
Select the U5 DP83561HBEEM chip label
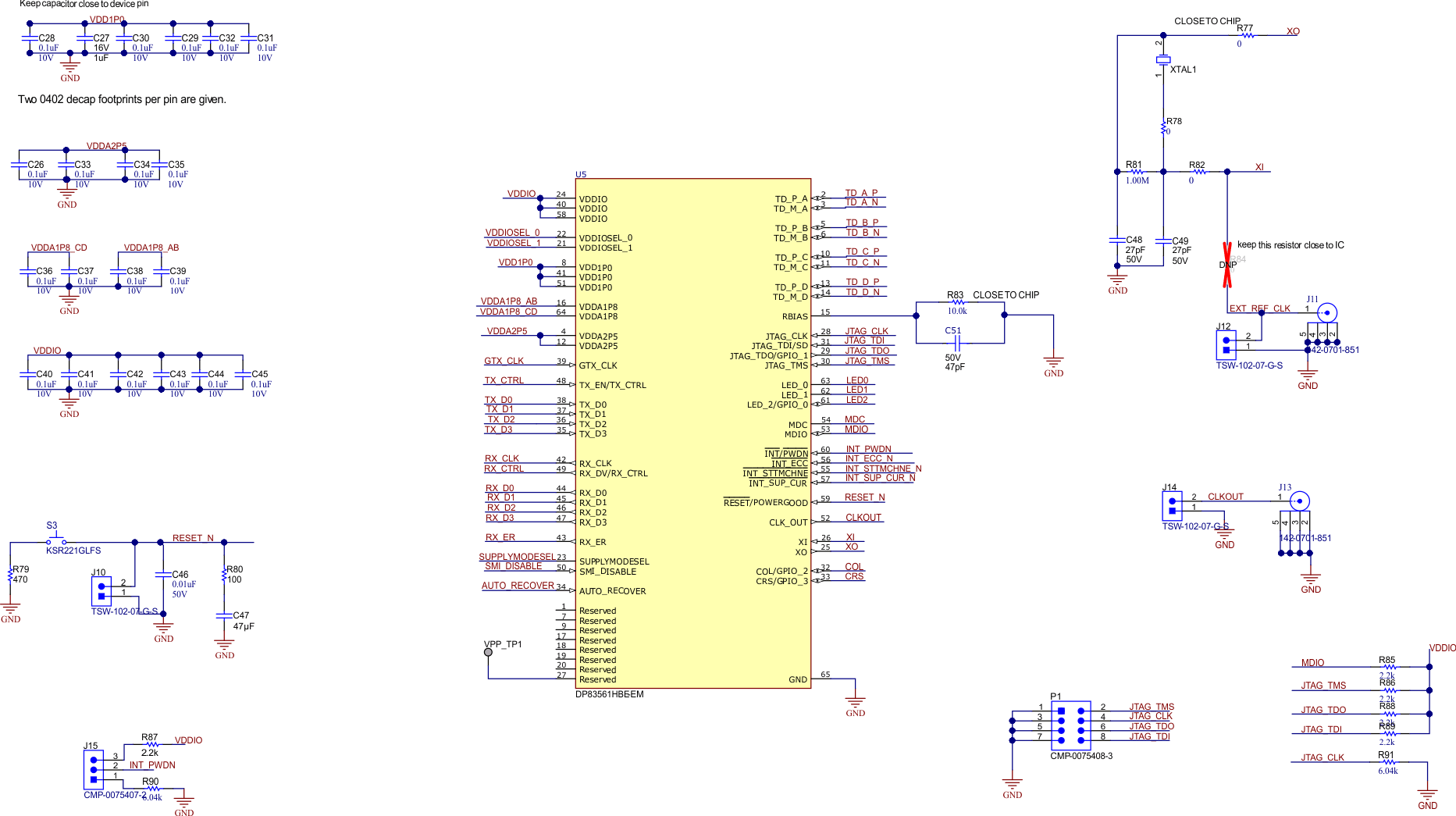(x=609, y=694)
